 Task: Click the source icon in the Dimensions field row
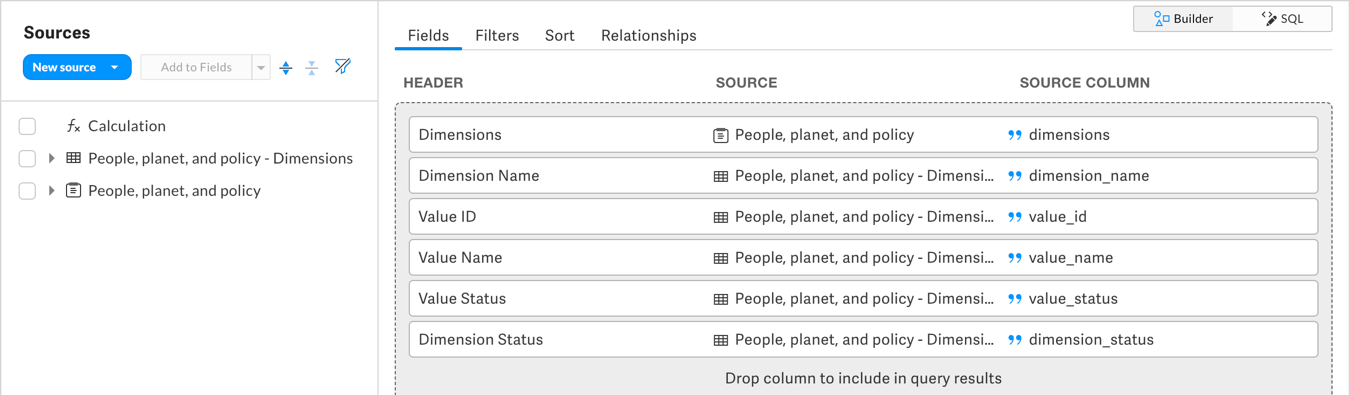720,135
